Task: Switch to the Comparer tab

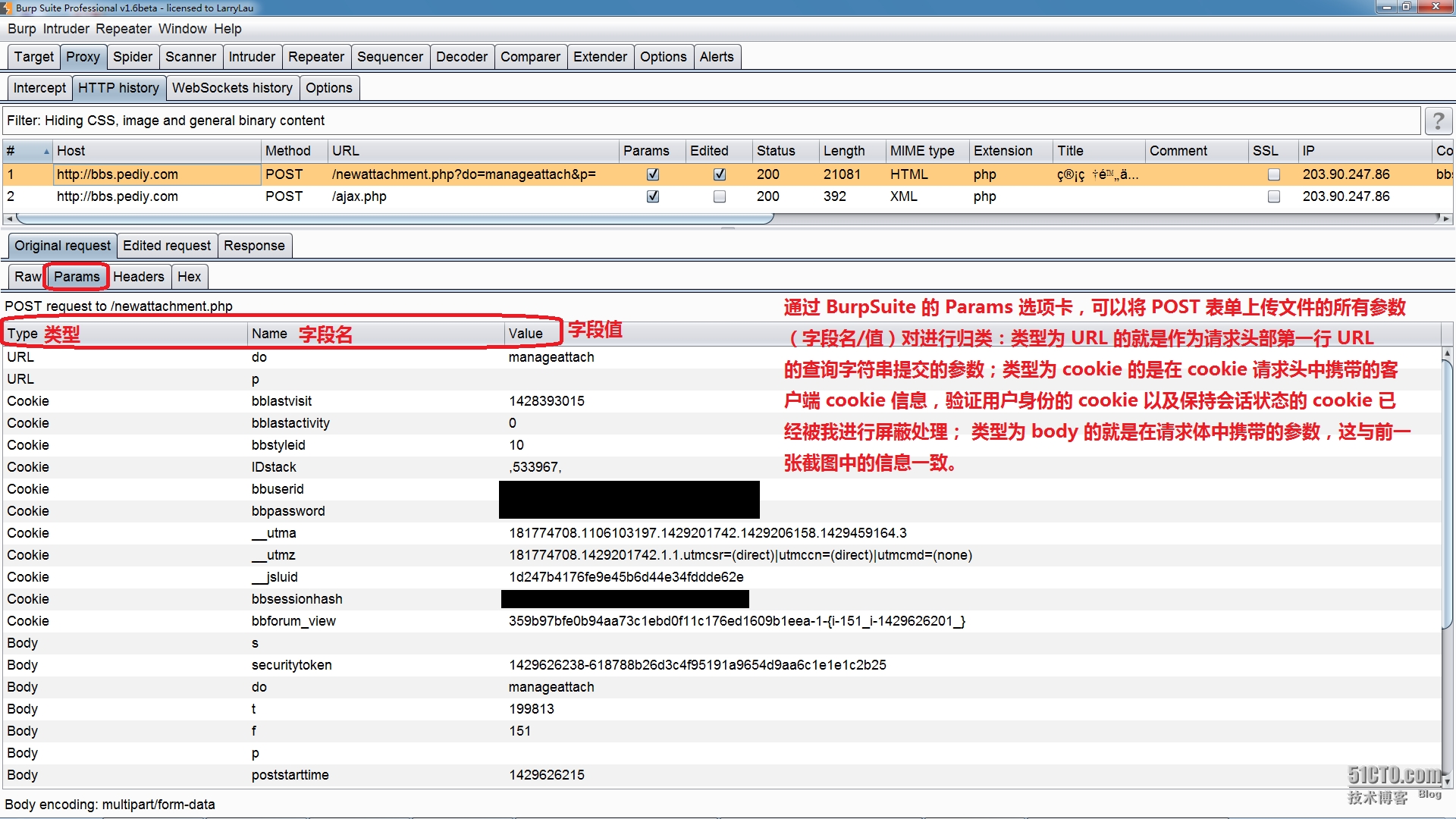Action: coord(530,57)
